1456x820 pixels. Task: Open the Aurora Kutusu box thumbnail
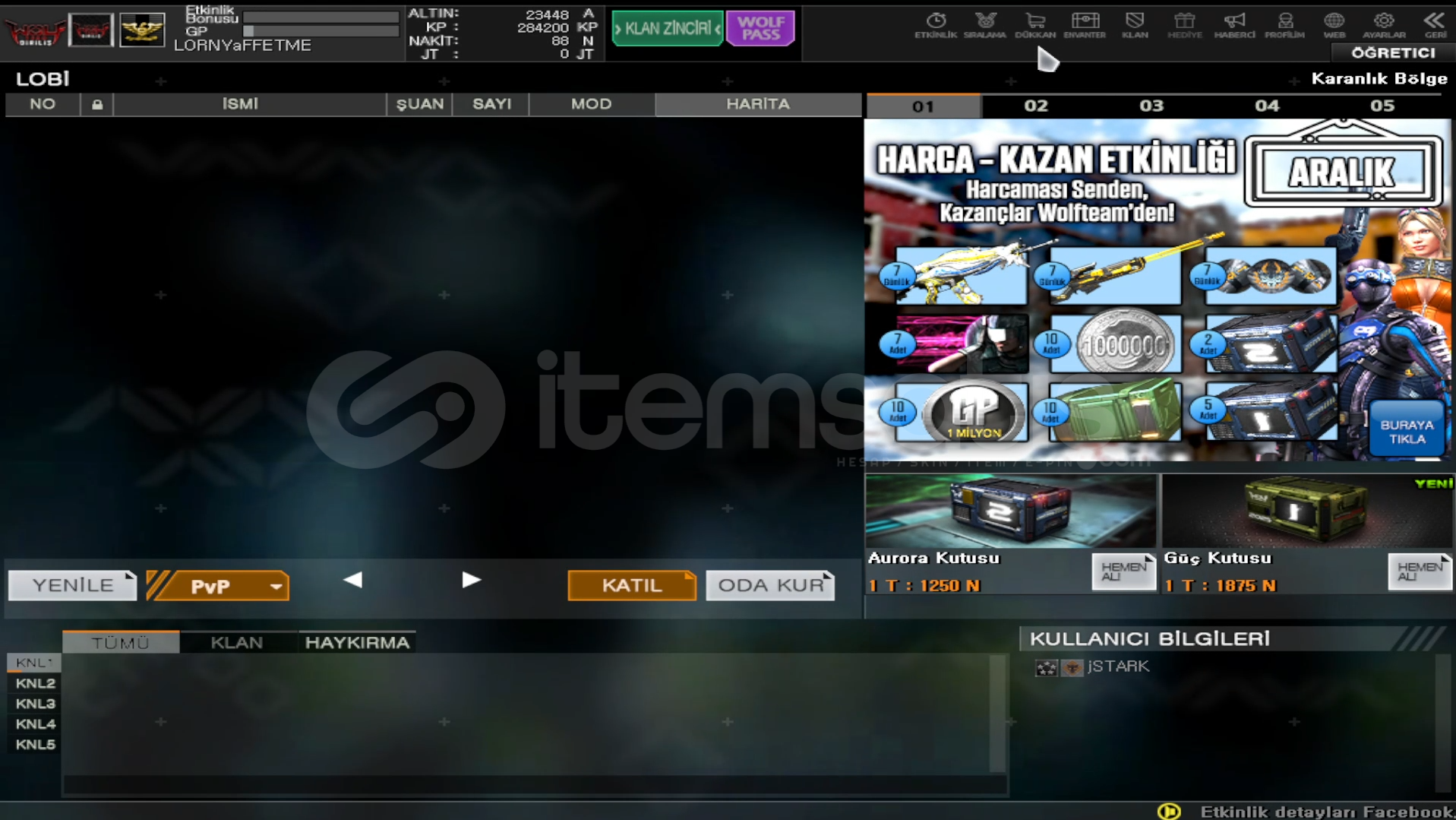coord(1011,511)
